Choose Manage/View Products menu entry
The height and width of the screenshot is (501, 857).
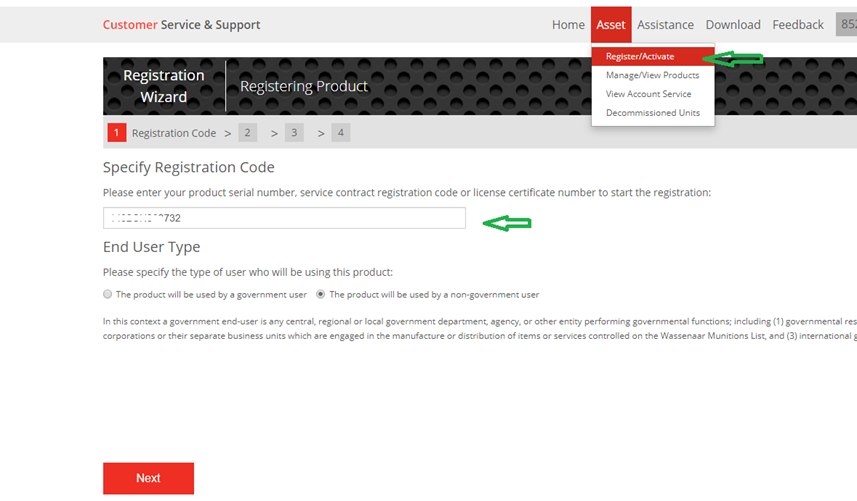(x=652, y=75)
